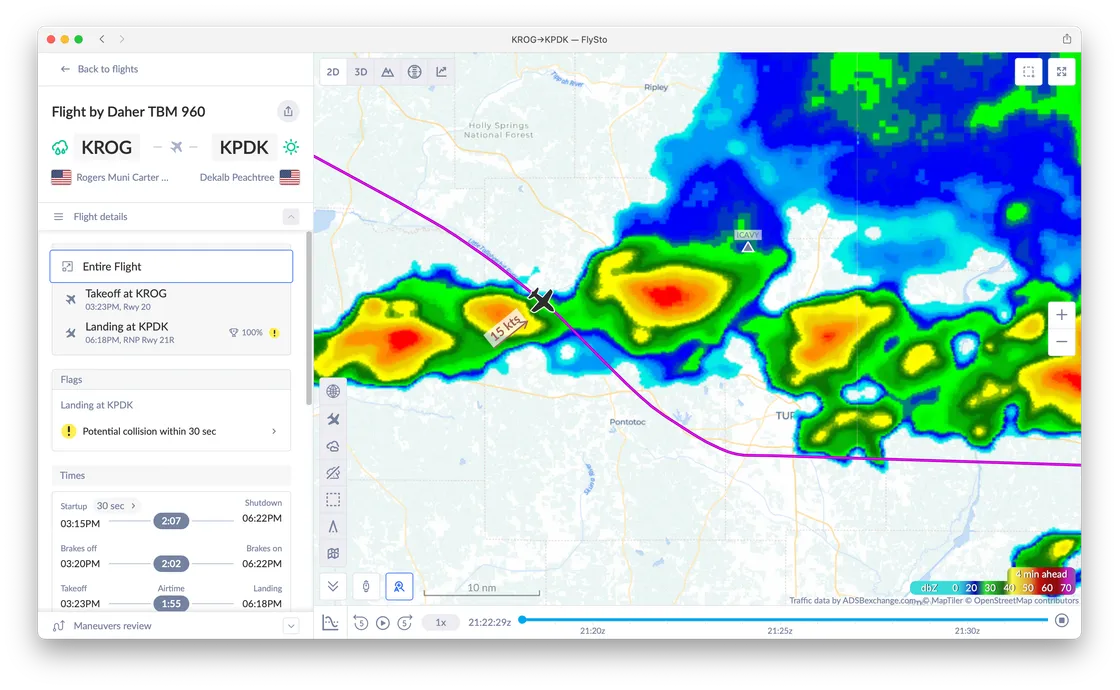Screen dimensions: 1120x690
Task: Click the Pontotoc town label on map
Action: (x=627, y=422)
